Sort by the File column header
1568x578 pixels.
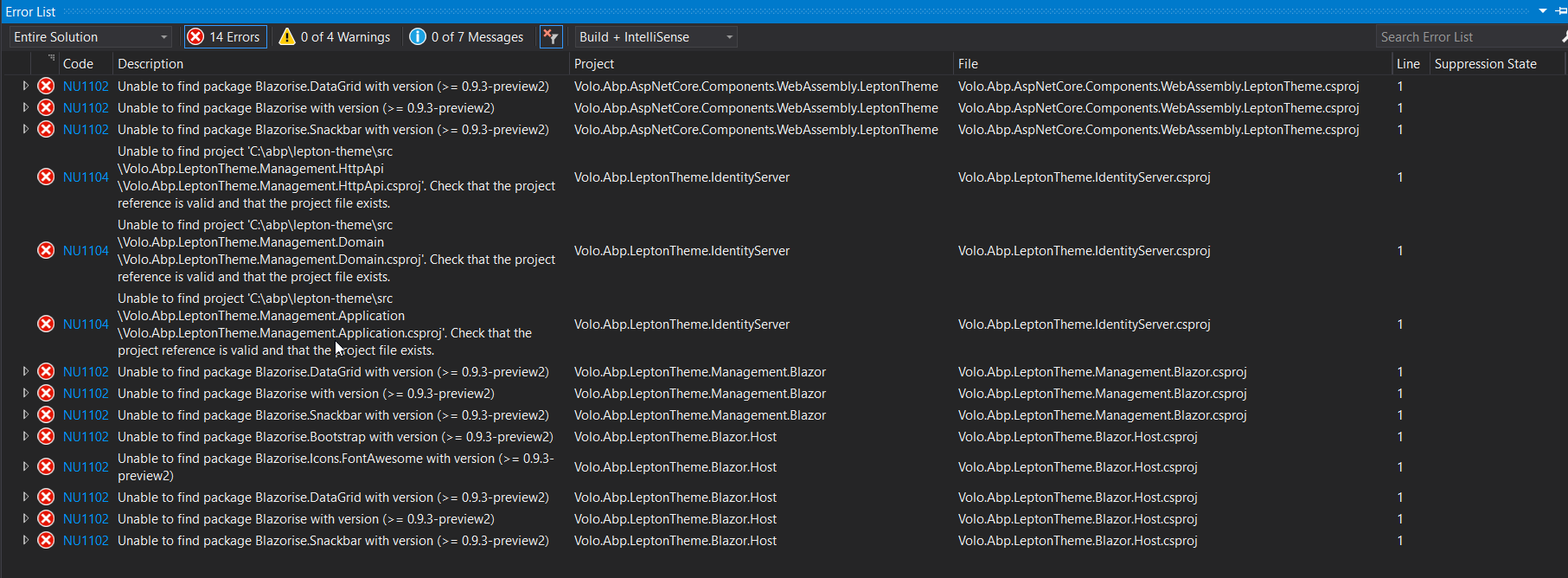tap(968, 64)
